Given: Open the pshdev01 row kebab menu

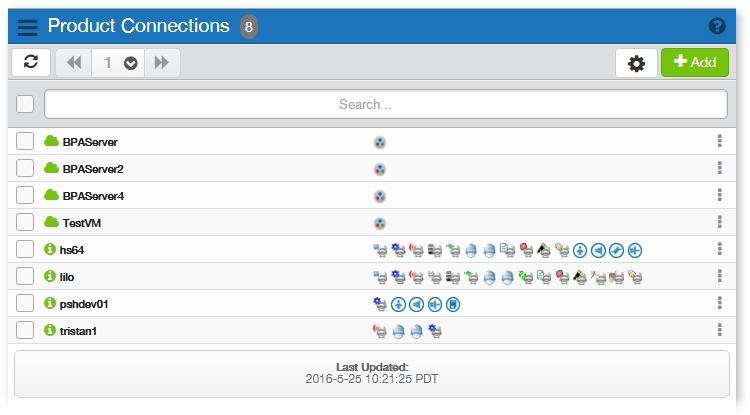Looking at the screenshot, I should pyautogui.click(x=719, y=303).
